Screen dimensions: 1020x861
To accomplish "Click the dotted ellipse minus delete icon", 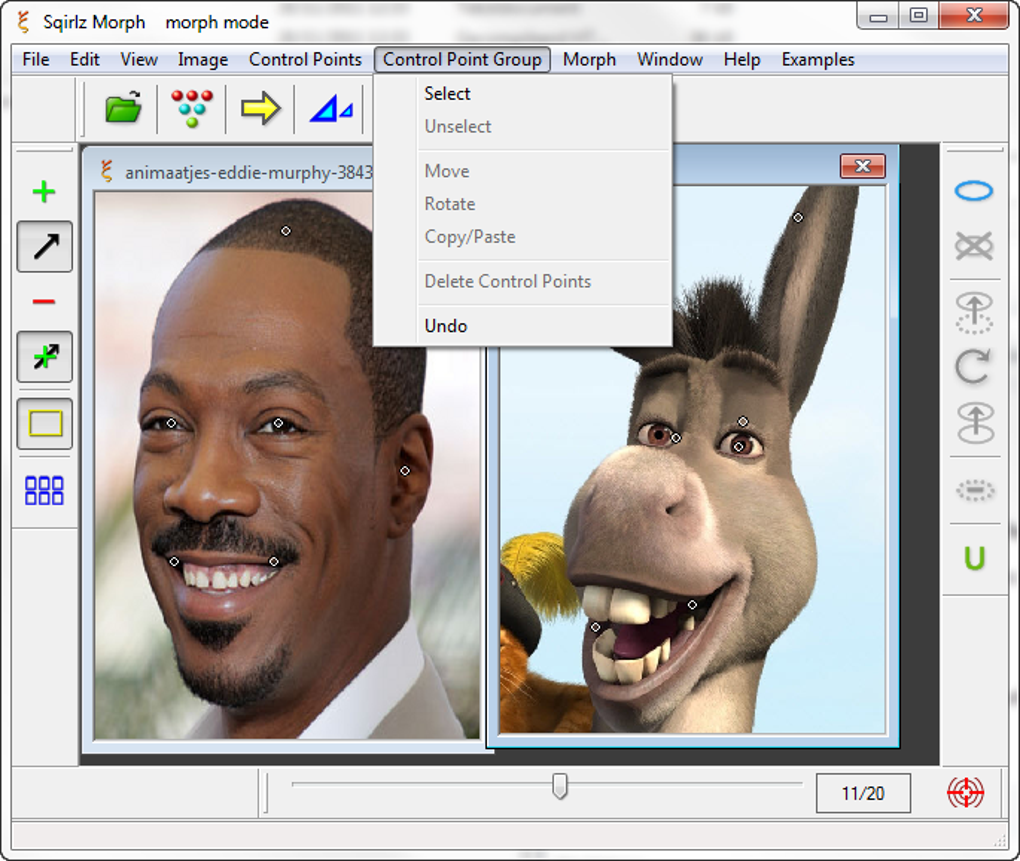I will [974, 490].
